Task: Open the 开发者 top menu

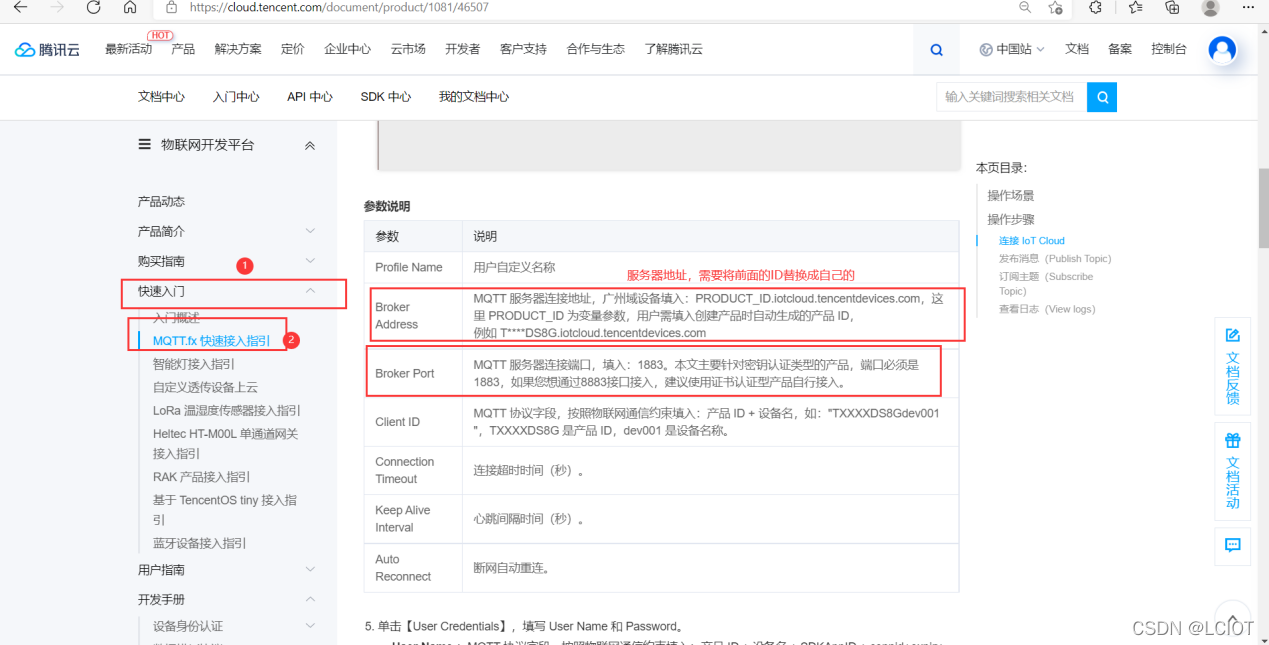Action: [x=462, y=49]
